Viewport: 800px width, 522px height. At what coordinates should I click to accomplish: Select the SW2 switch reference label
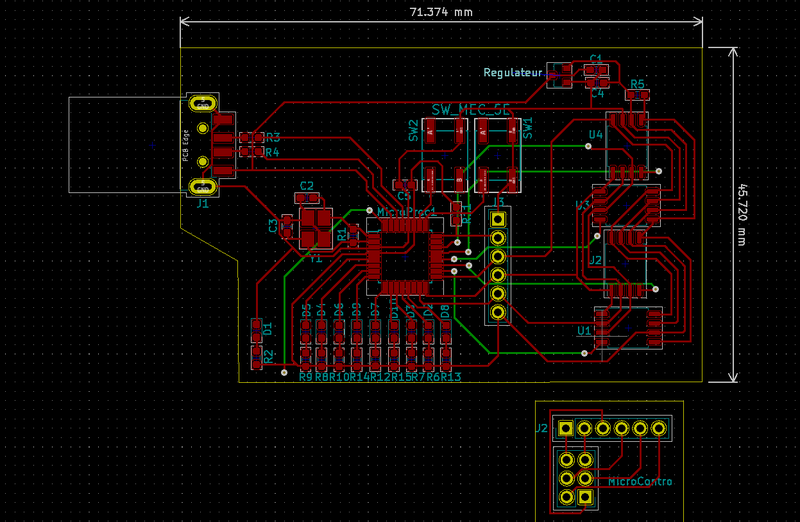pos(414,129)
